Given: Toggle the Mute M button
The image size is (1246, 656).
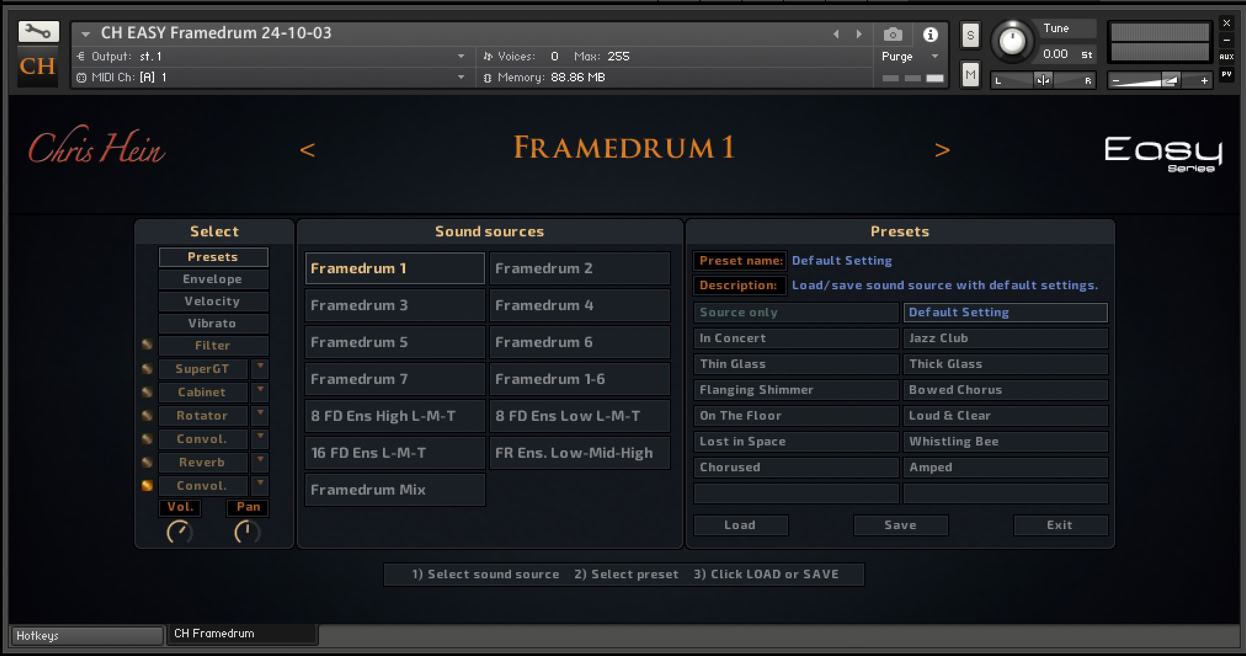Looking at the screenshot, I should [x=970, y=75].
